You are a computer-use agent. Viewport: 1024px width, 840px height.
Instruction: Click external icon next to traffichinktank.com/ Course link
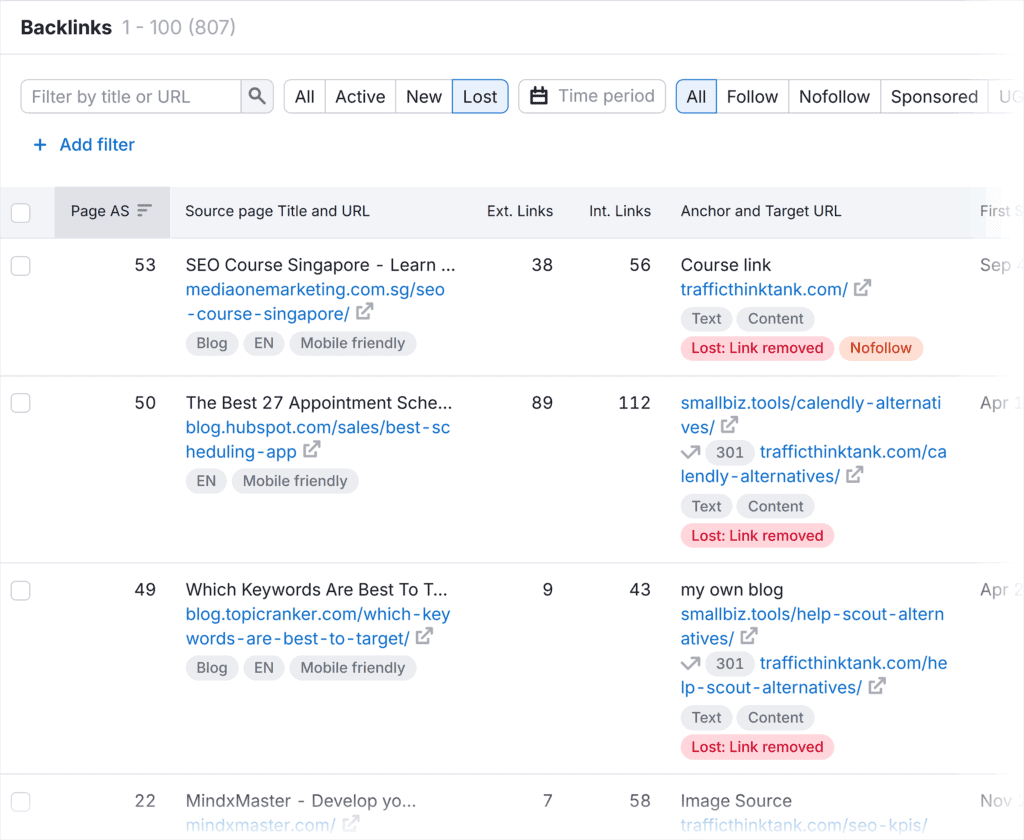pos(862,289)
